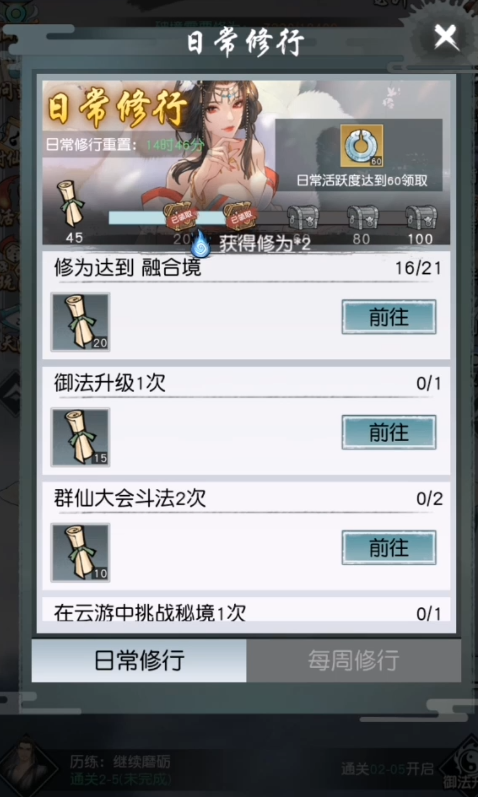
Task: Close the 日常修行 panel
Action: 446,37
